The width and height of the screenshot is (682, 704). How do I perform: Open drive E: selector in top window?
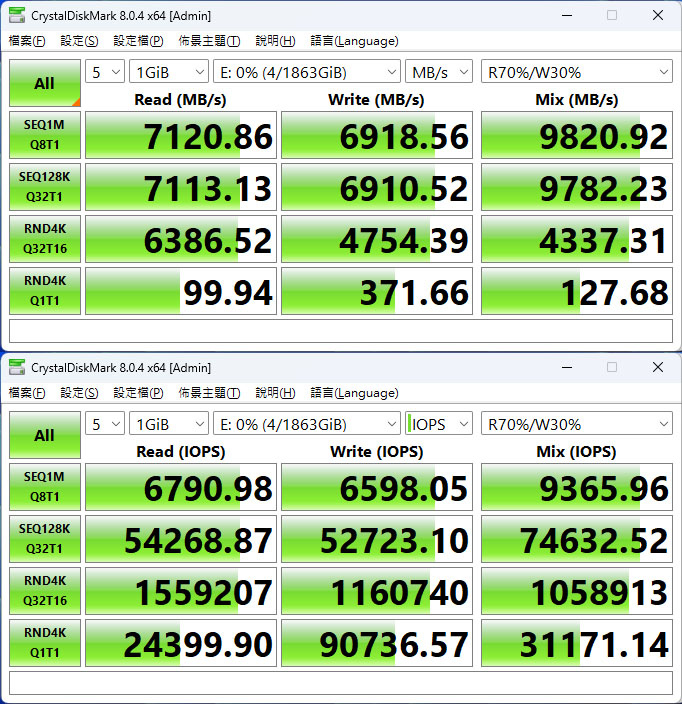click(x=307, y=72)
